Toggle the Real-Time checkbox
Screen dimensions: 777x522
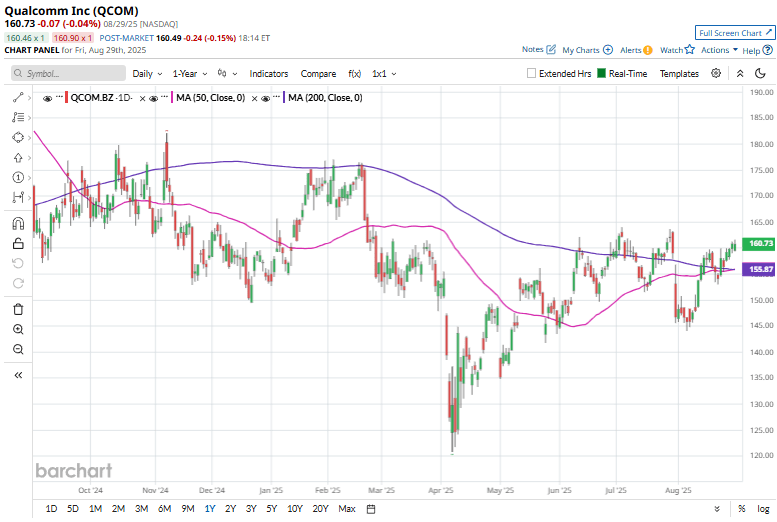(602, 73)
